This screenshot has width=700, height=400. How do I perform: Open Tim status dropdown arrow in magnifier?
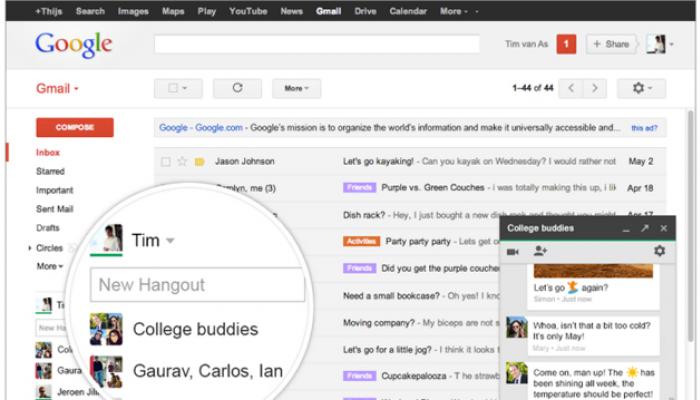(x=170, y=241)
